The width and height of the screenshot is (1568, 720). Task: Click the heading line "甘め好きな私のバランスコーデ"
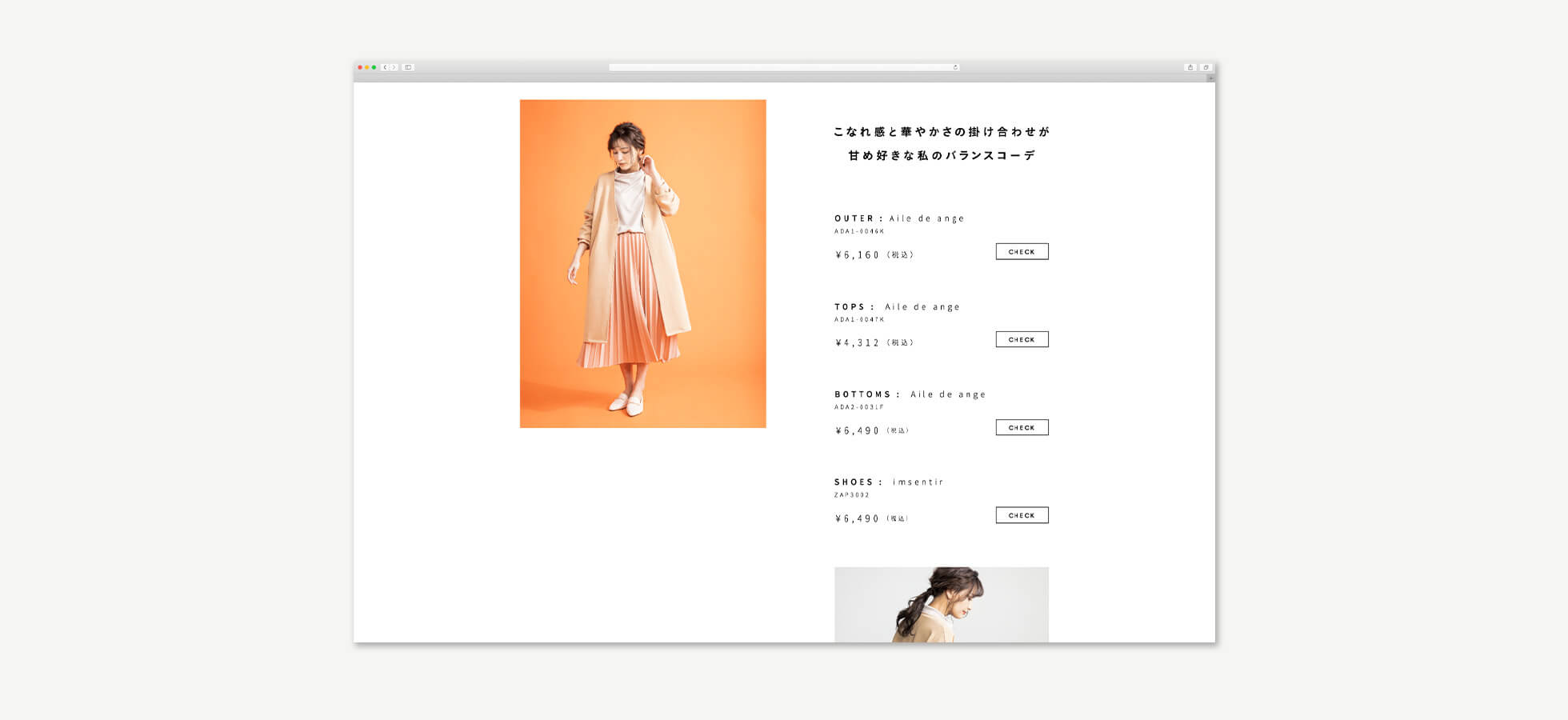pos(942,155)
